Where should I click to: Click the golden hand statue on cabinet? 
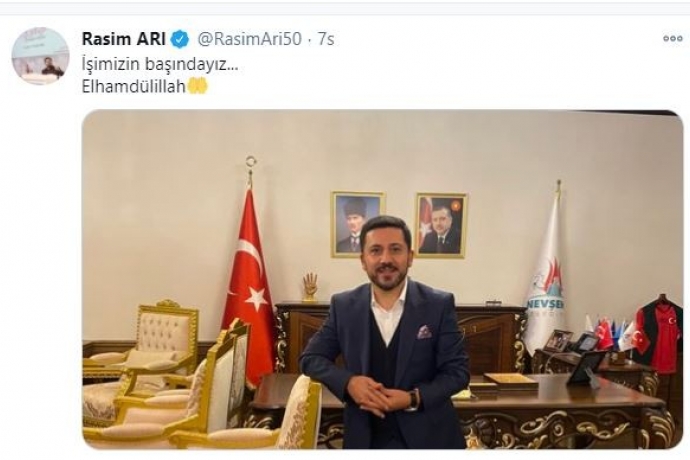coord(310,287)
